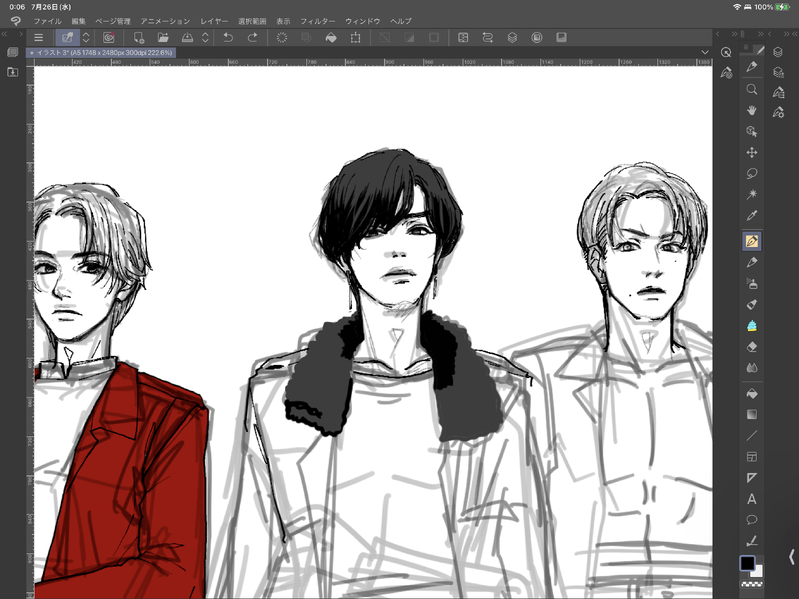This screenshot has height=599, width=799.
Task: Open the 編集 menu
Action: point(78,21)
